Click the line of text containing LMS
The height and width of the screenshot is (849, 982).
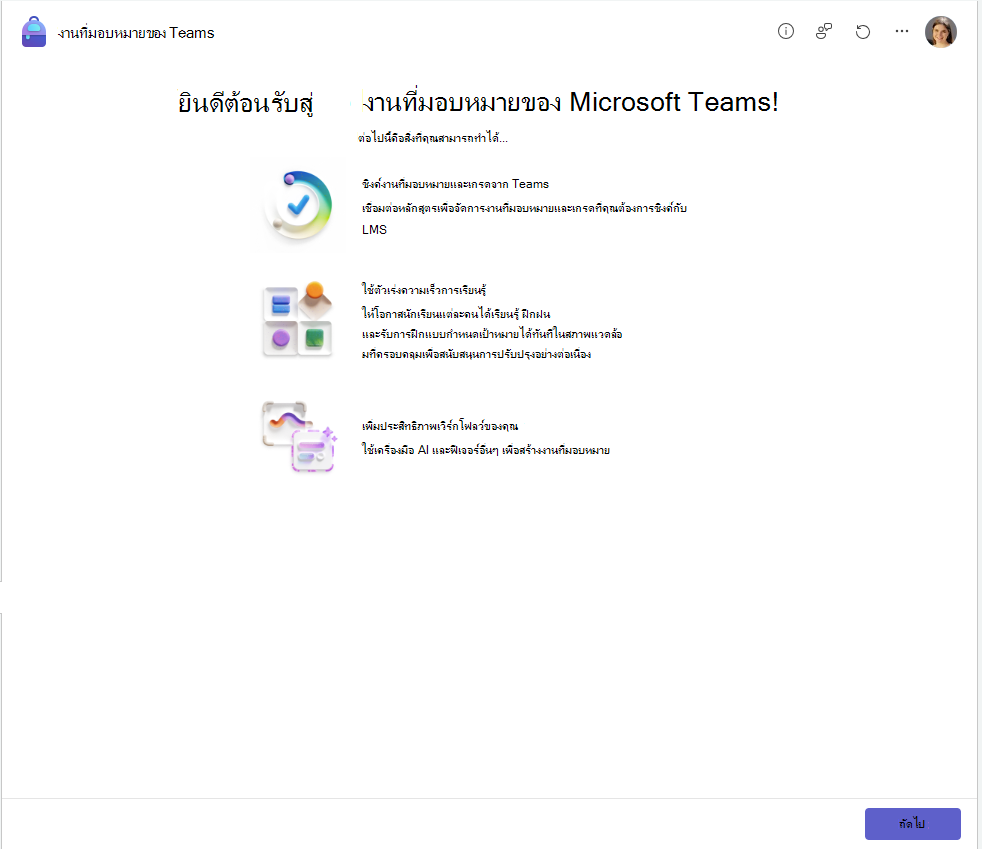tap(375, 230)
